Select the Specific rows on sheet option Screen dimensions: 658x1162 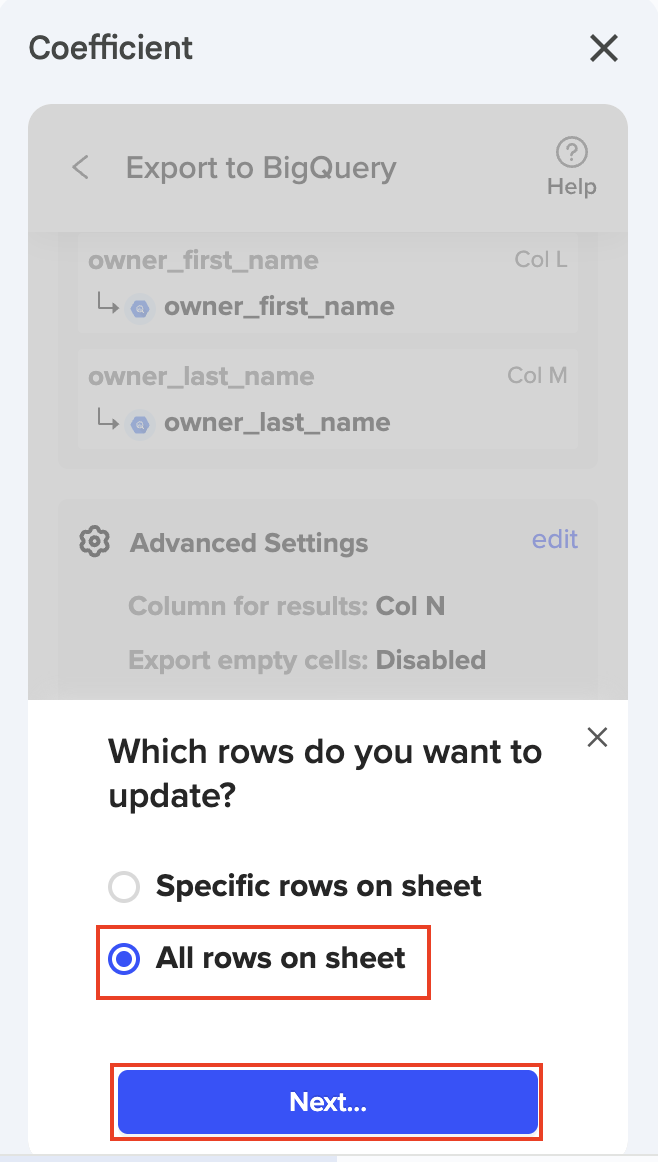click(x=124, y=887)
